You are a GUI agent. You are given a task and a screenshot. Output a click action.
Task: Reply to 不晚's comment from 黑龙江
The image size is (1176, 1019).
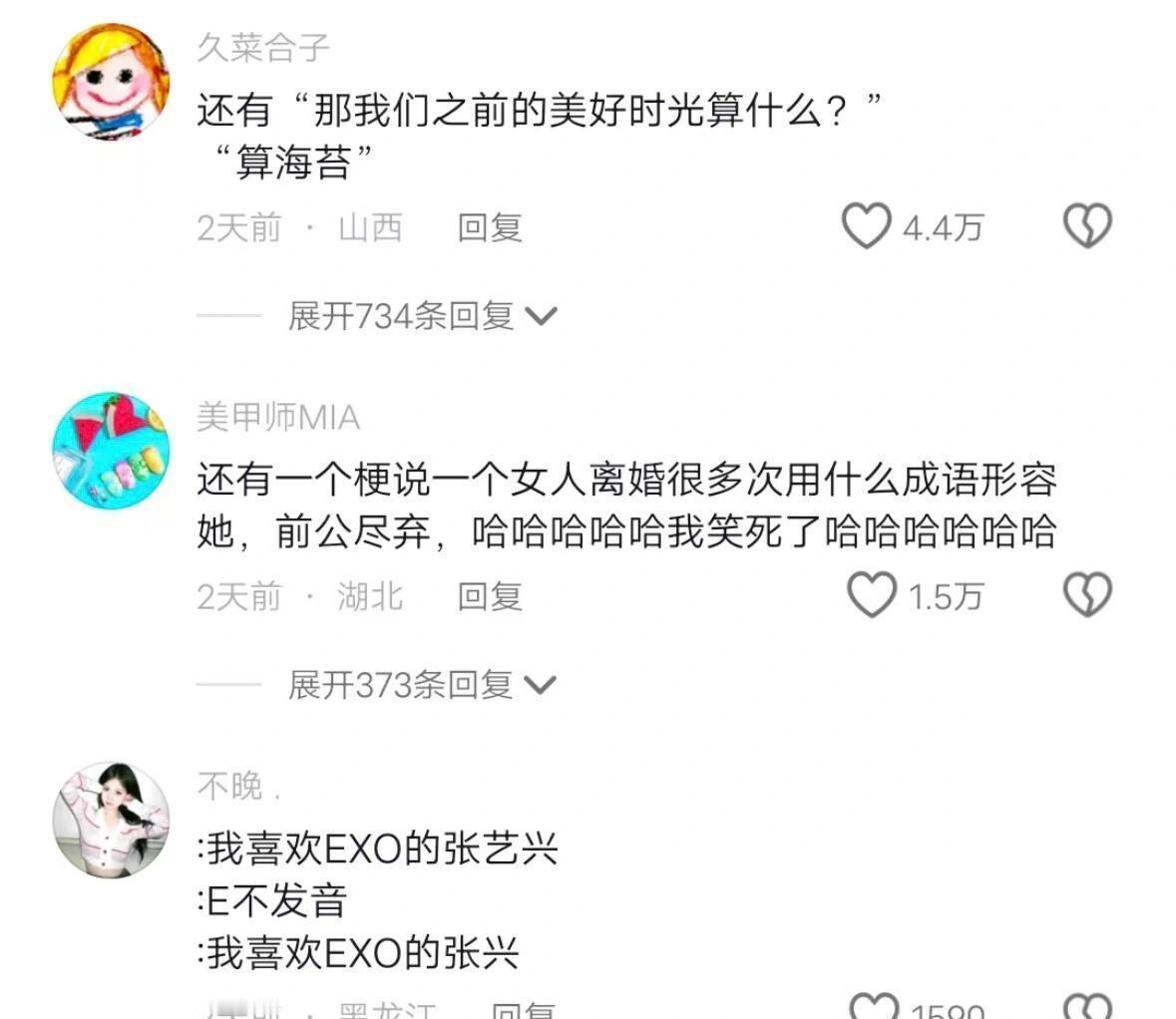click(x=523, y=1009)
